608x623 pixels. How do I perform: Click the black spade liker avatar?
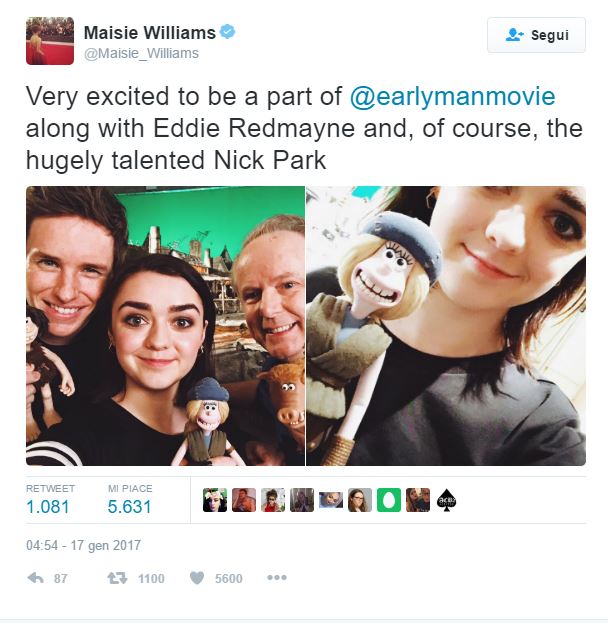pyautogui.click(x=447, y=500)
